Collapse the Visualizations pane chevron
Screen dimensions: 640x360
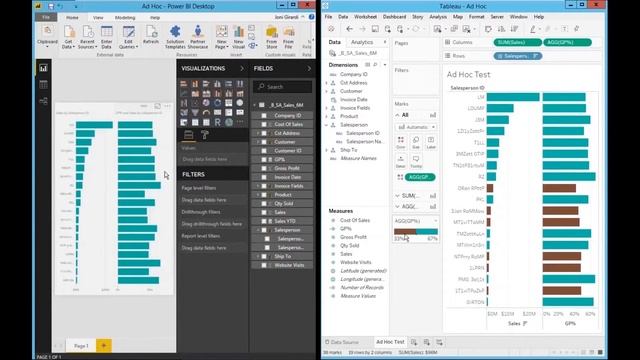242,69
